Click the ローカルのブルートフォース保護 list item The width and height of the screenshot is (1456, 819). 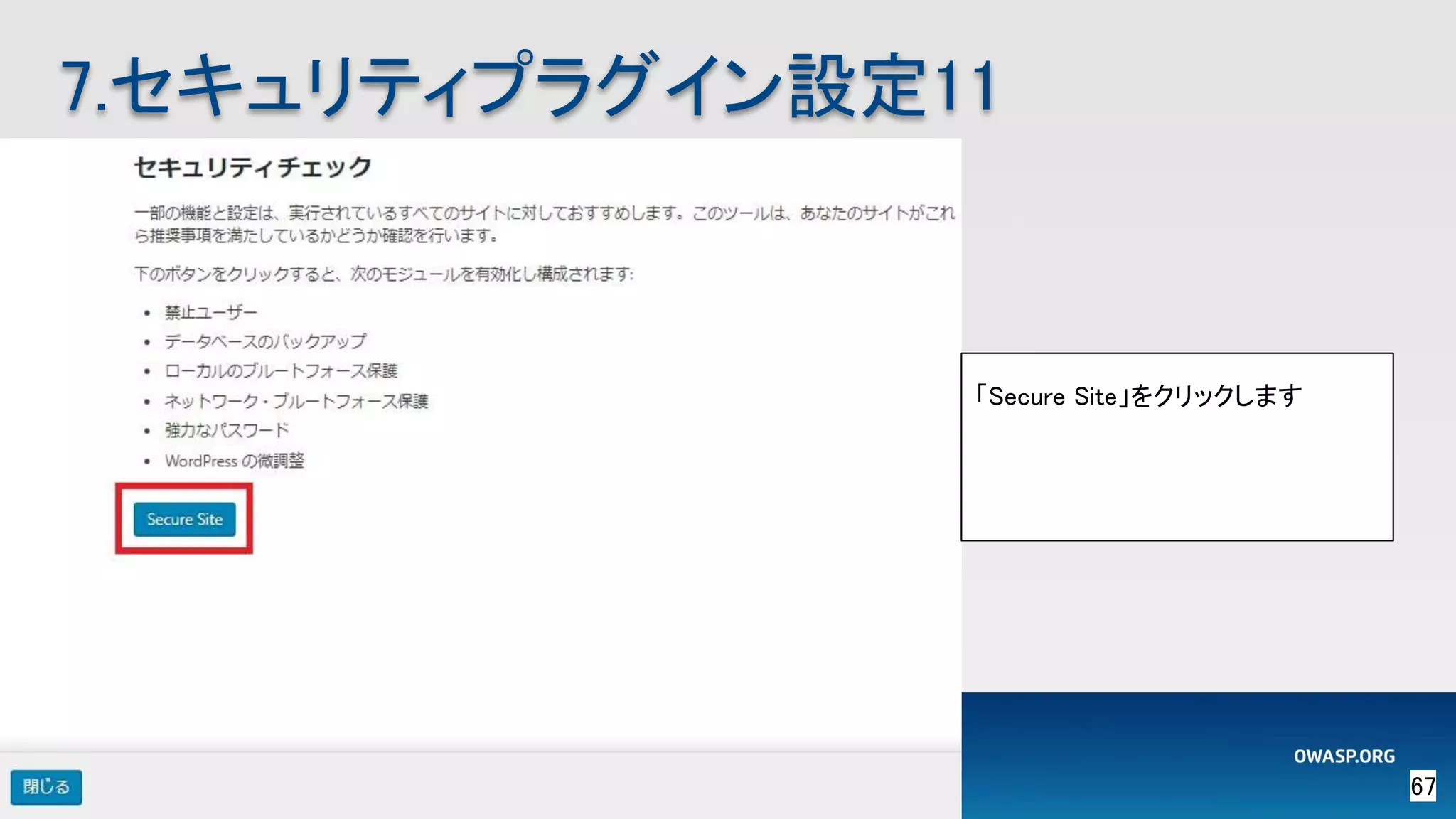pos(281,371)
